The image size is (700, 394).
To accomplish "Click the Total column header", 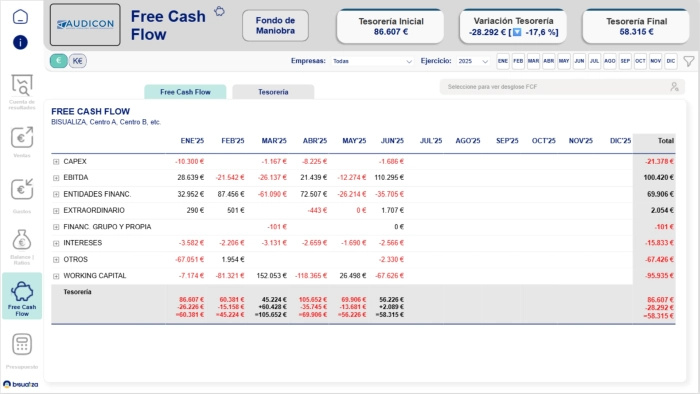I will coord(666,141).
